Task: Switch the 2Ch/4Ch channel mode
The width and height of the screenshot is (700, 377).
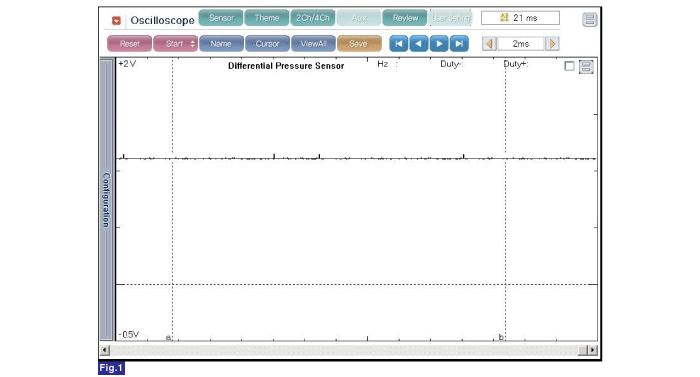Action: 312,18
